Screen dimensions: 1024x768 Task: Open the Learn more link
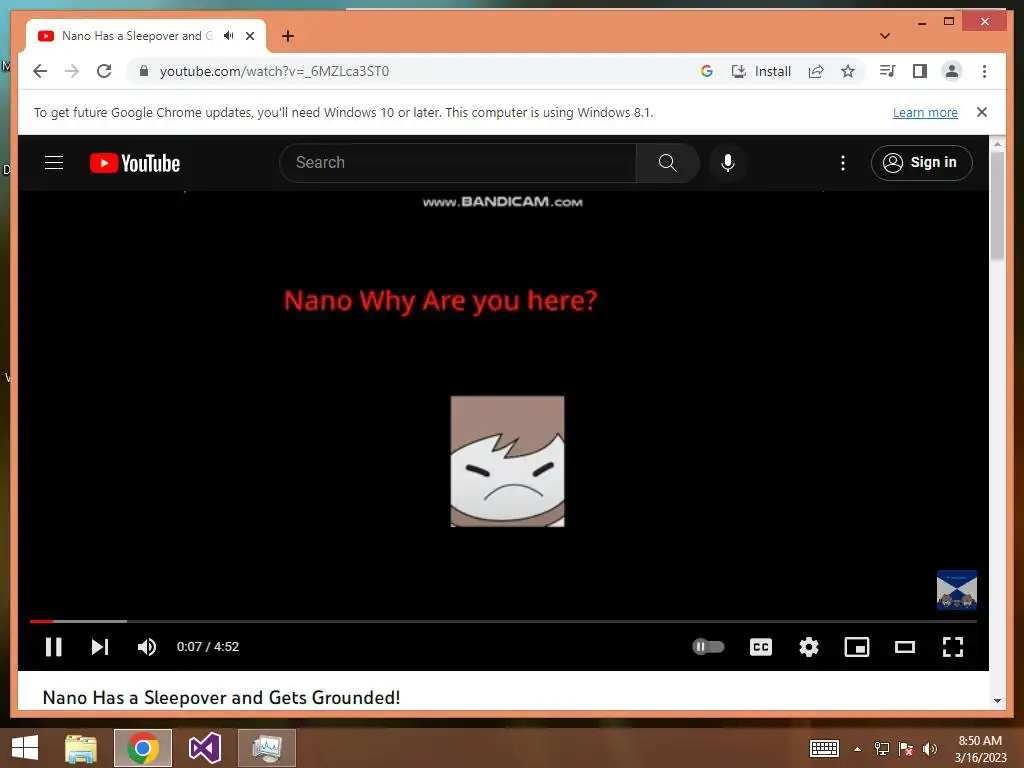925,112
